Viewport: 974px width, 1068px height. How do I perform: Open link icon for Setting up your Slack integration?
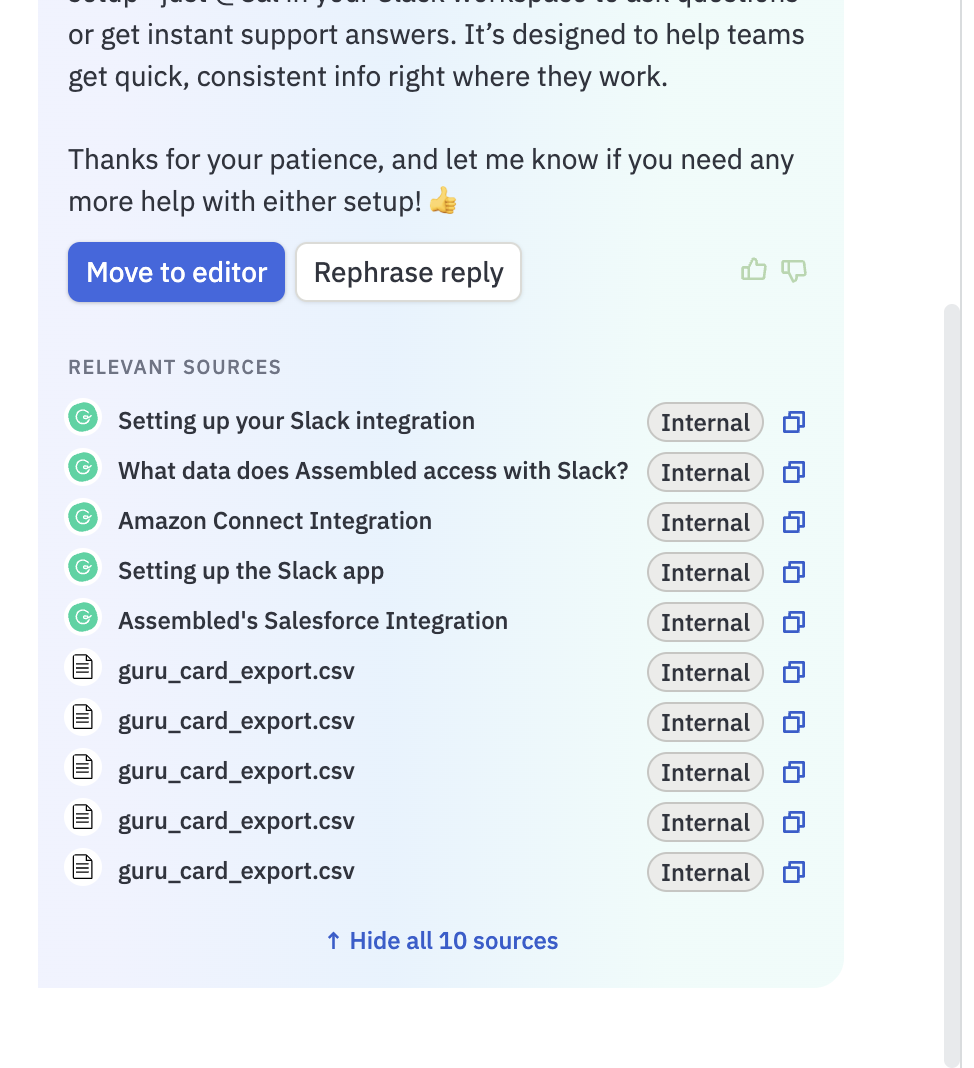[x=794, y=422]
